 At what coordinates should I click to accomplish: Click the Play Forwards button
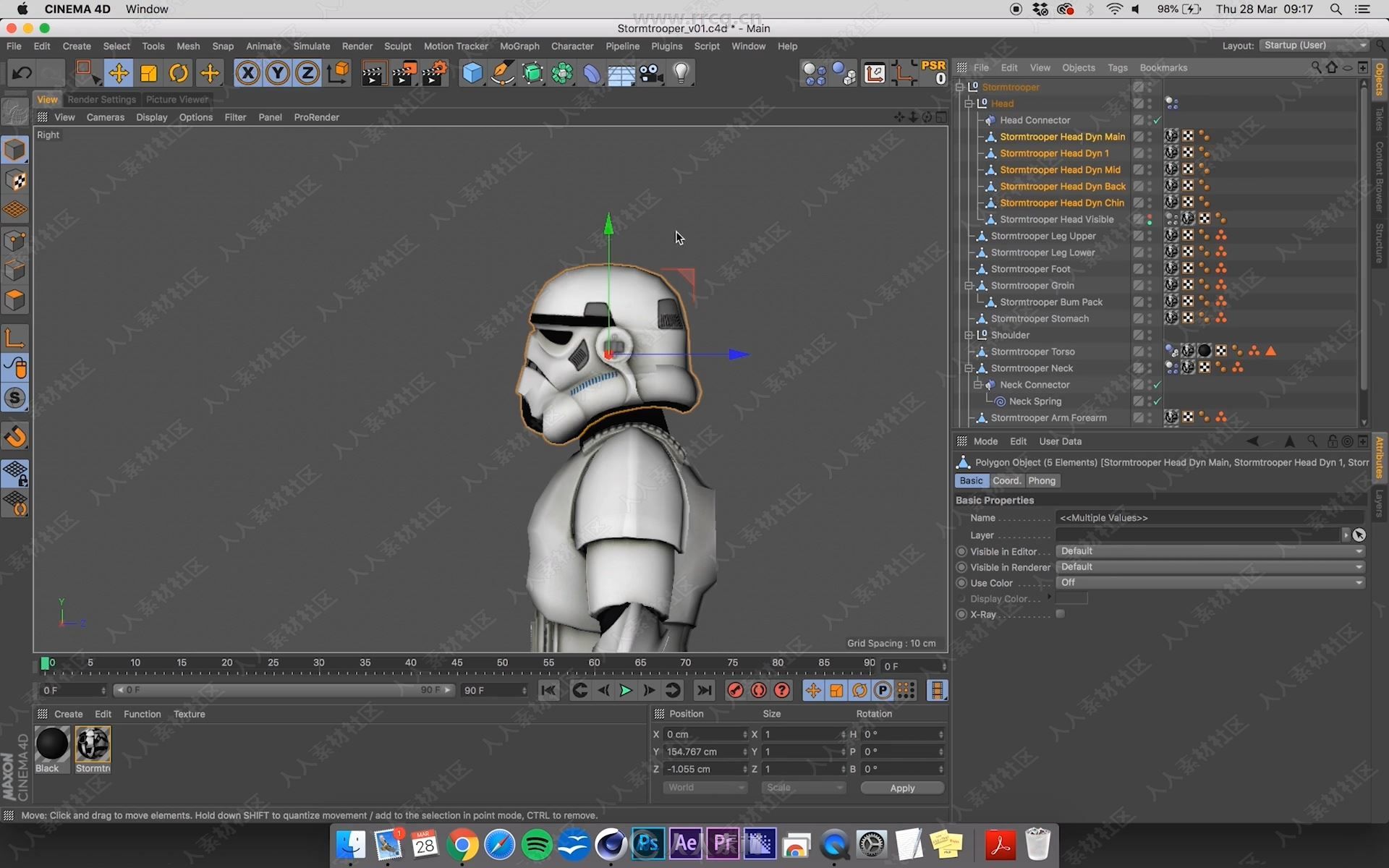(x=626, y=691)
